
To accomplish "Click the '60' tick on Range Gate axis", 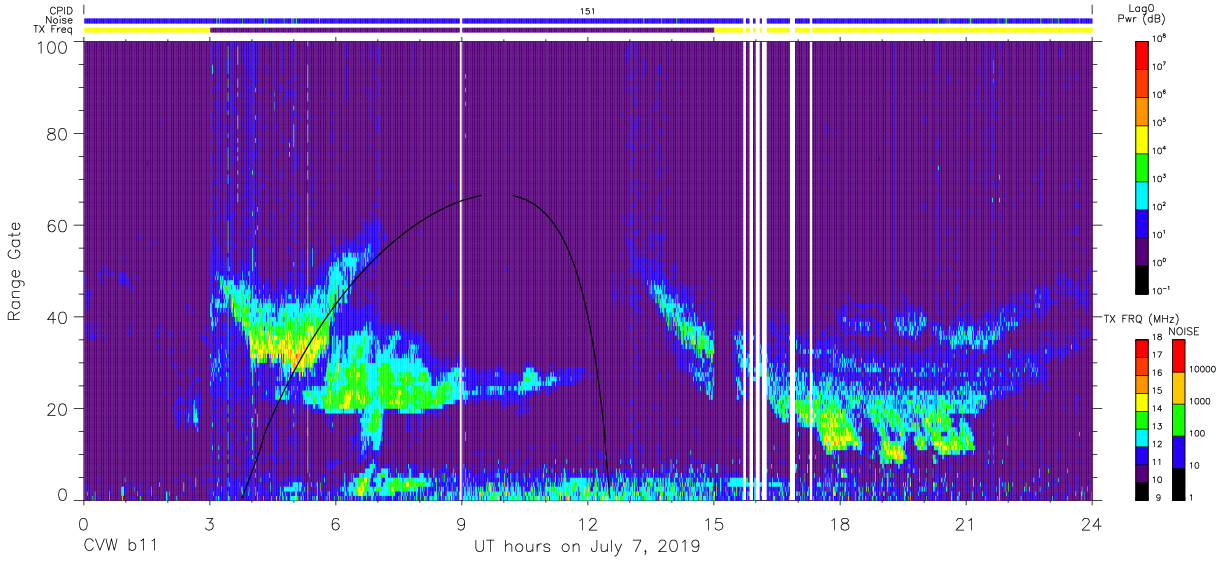I will coord(57,226).
